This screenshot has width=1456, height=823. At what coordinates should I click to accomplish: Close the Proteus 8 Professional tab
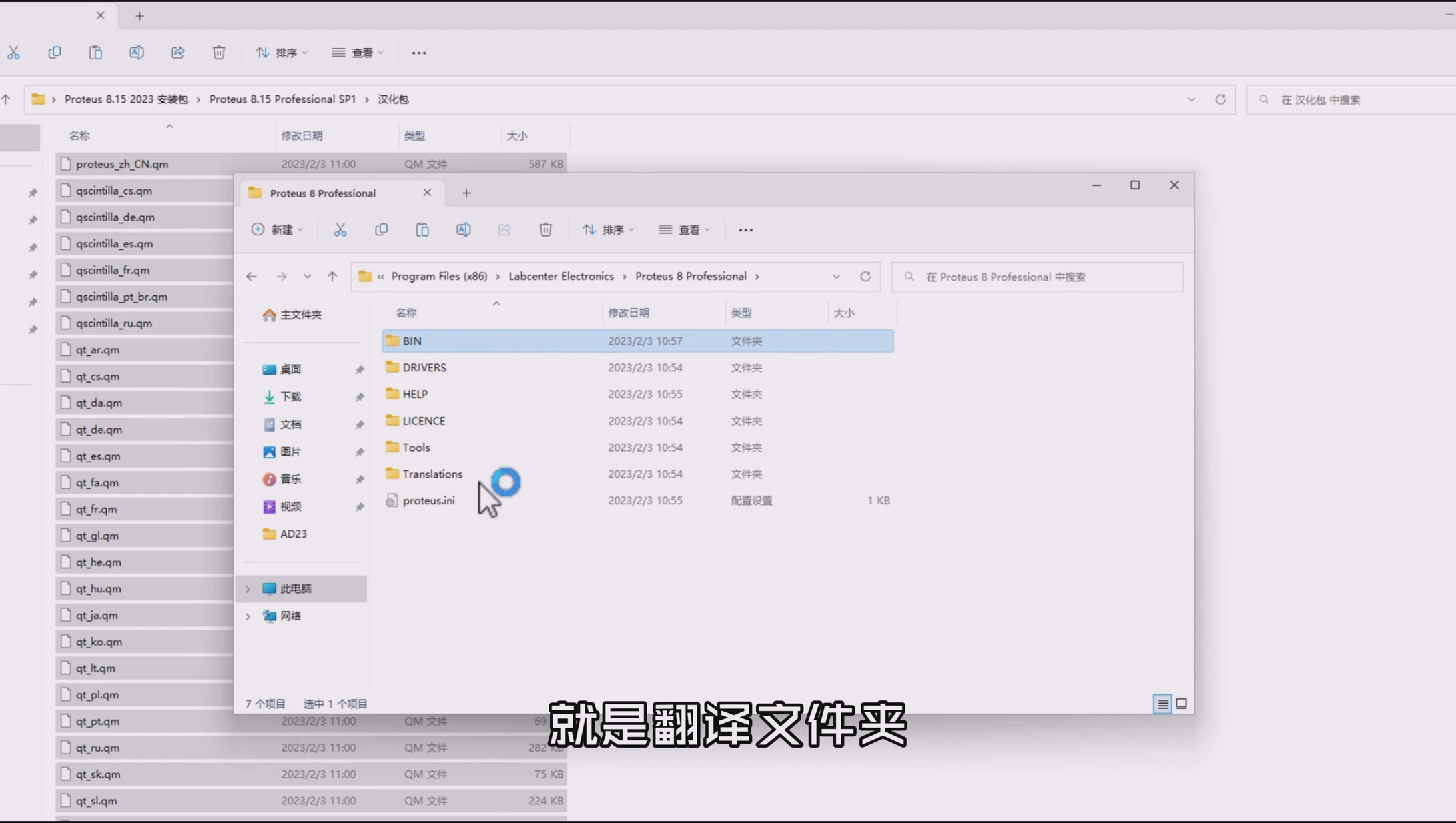coord(427,193)
